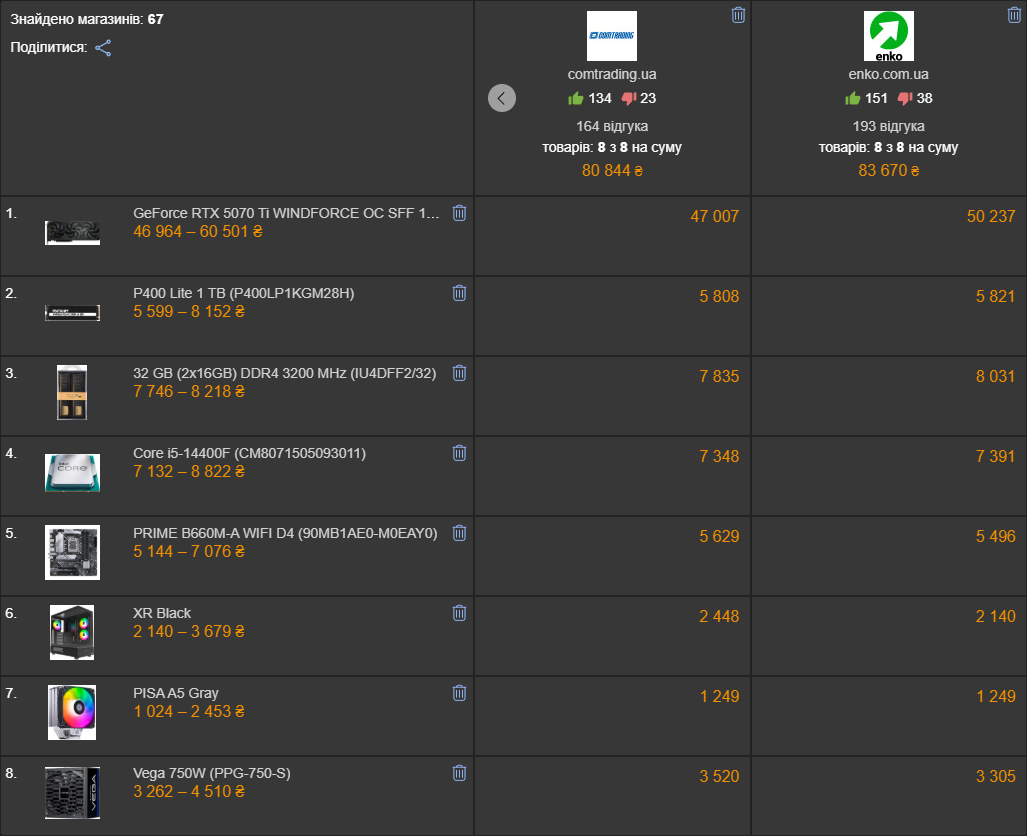Click the share icon next to Поділитися
1027x836 pixels.
pyautogui.click(x=103, y=48)
